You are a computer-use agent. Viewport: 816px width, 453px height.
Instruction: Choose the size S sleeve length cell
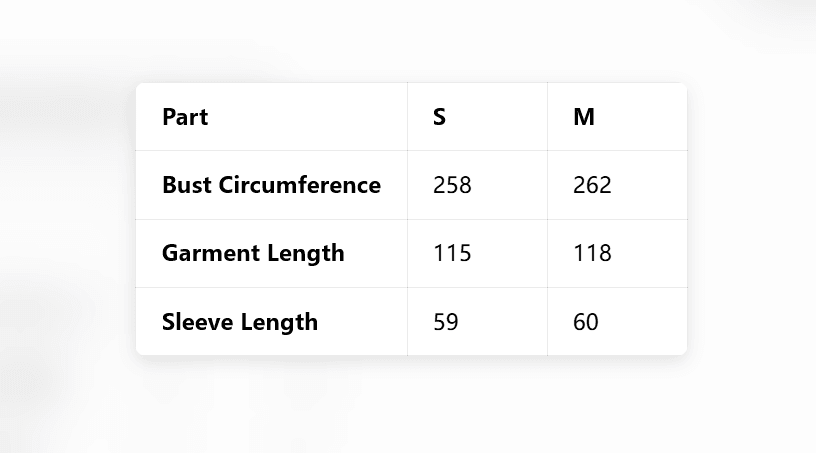tap(477, 322)
